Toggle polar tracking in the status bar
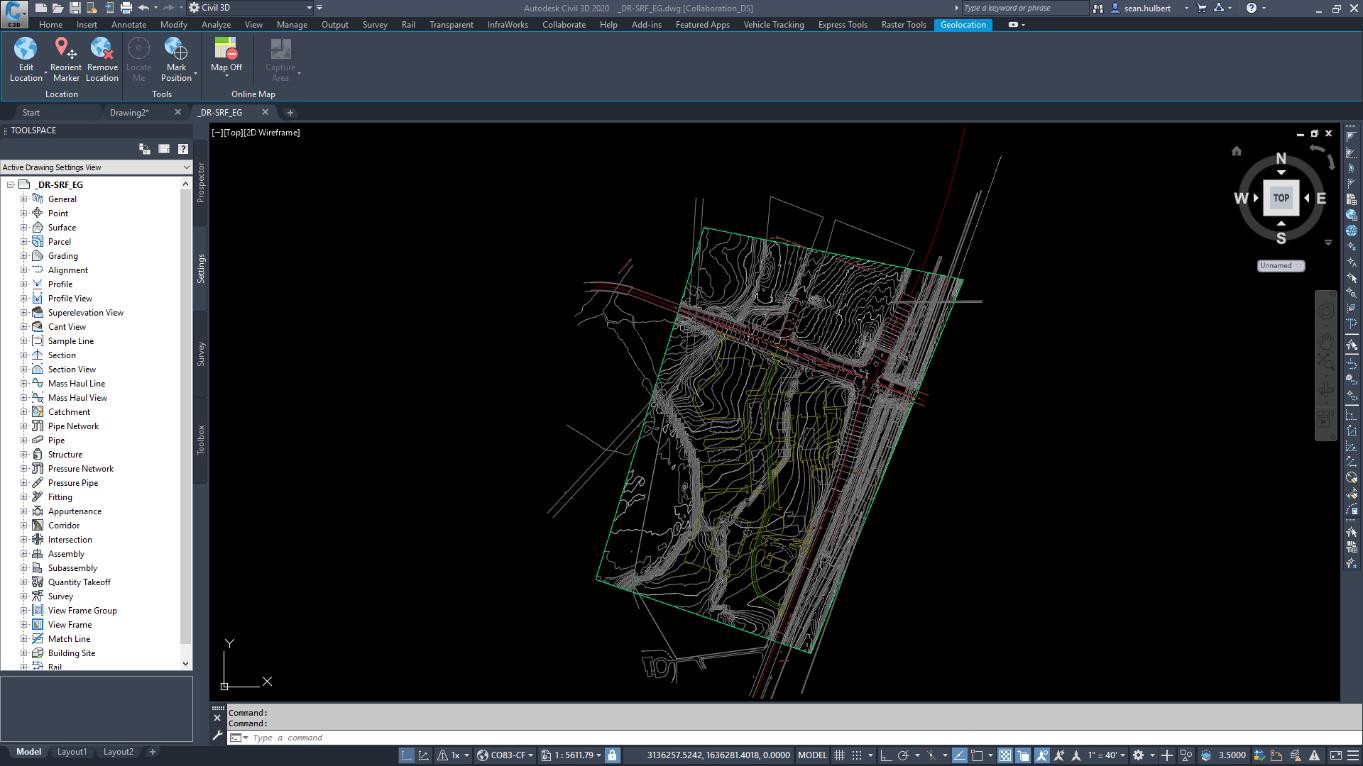This screenshot has width=1363, height=766. coord(903,755)
